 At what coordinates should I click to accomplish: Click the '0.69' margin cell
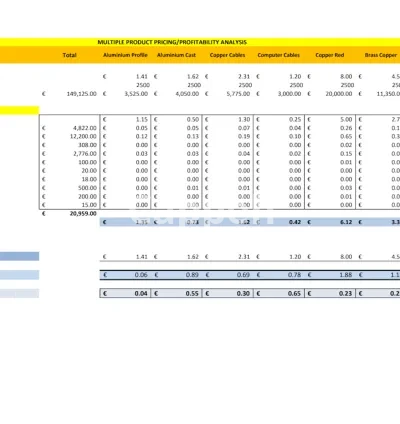pos(243,275)
